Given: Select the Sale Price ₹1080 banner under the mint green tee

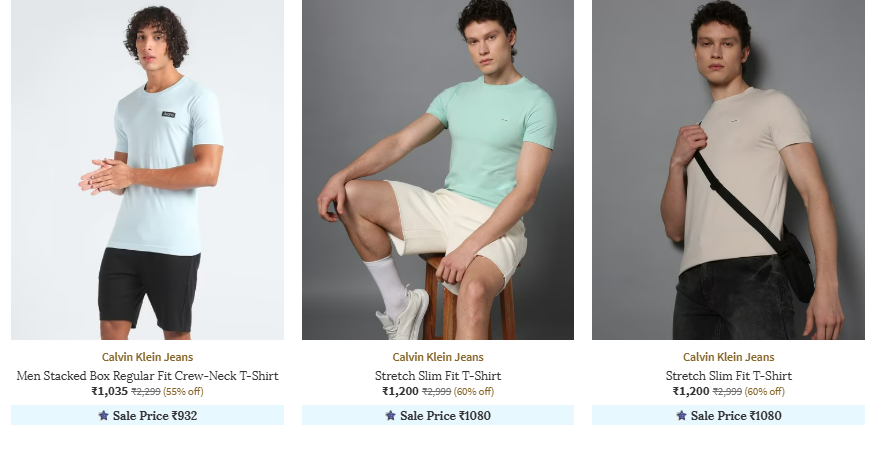Looking at the screenshot, I should click(438, 415).
